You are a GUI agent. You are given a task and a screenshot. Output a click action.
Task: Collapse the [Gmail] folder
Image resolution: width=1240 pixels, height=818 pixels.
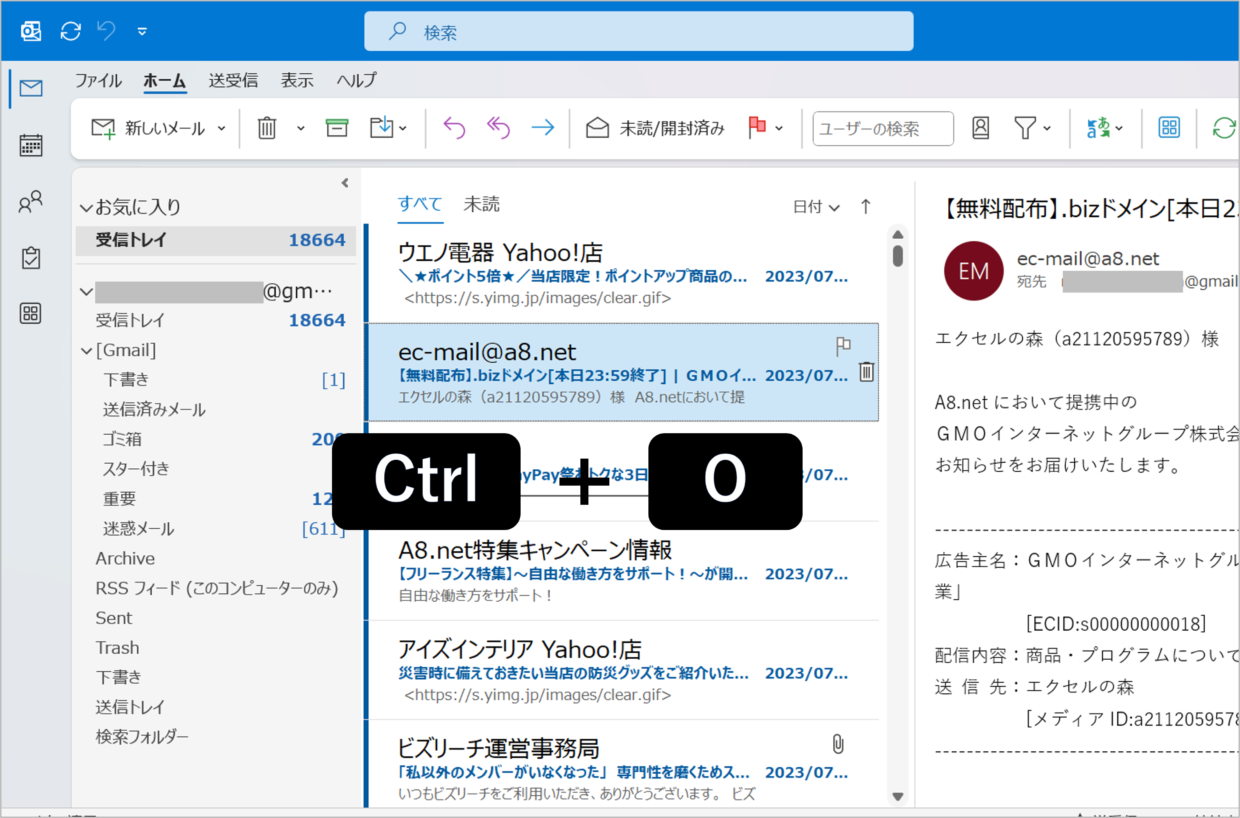(x=86, y=351)
